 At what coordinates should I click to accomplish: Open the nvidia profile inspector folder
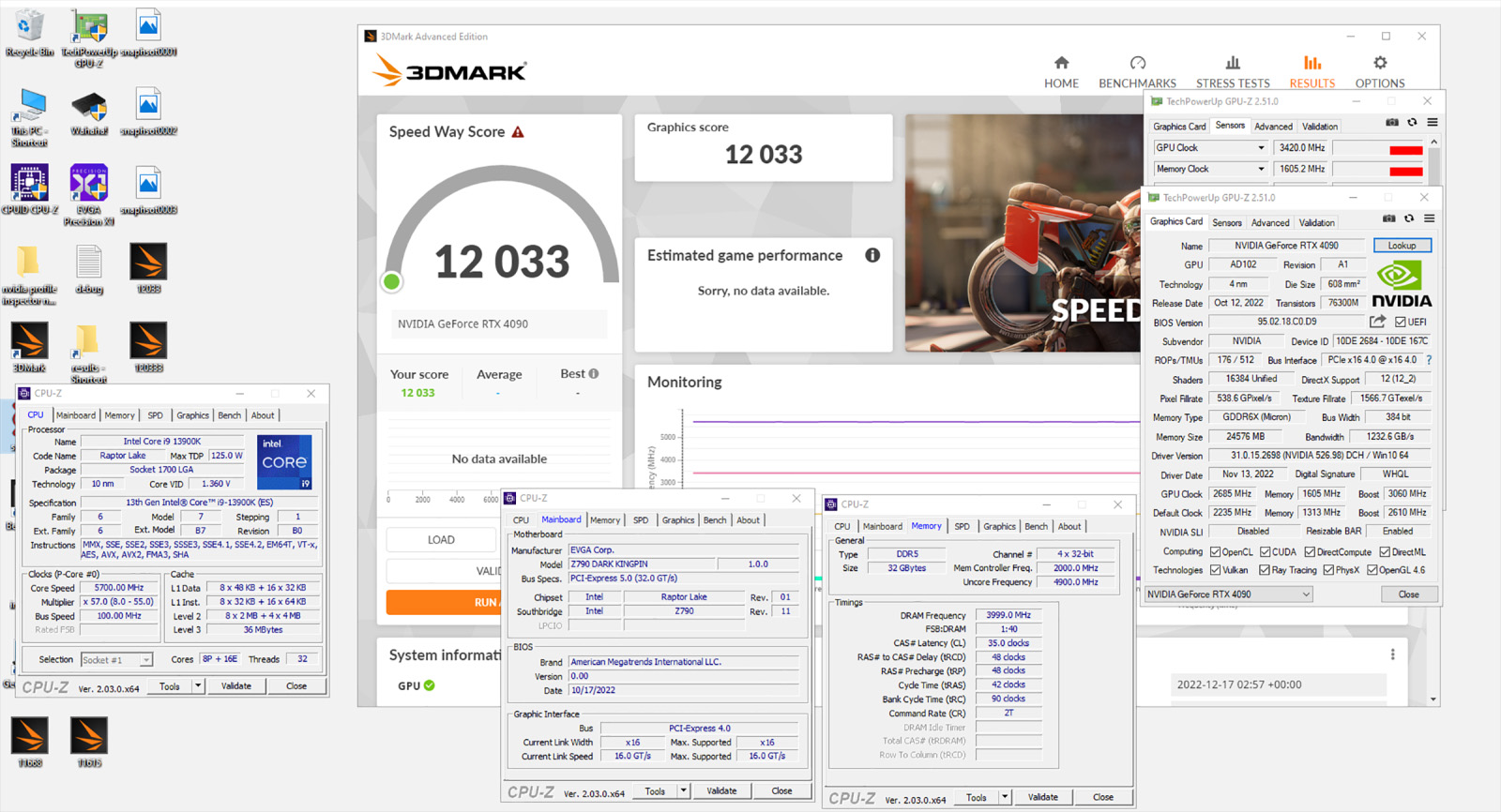(x=29, y=275)
